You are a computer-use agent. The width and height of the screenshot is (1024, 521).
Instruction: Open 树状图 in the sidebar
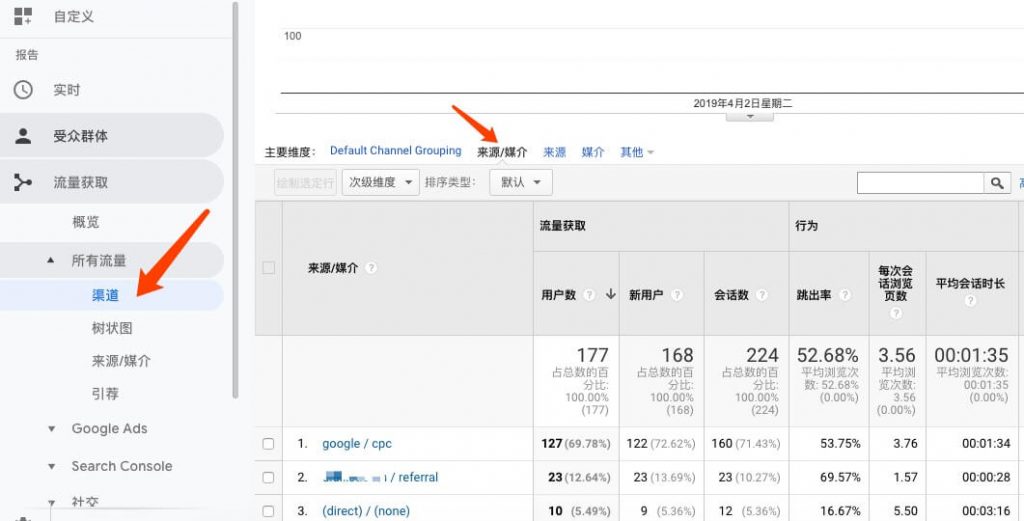click(x=112, y=328)
